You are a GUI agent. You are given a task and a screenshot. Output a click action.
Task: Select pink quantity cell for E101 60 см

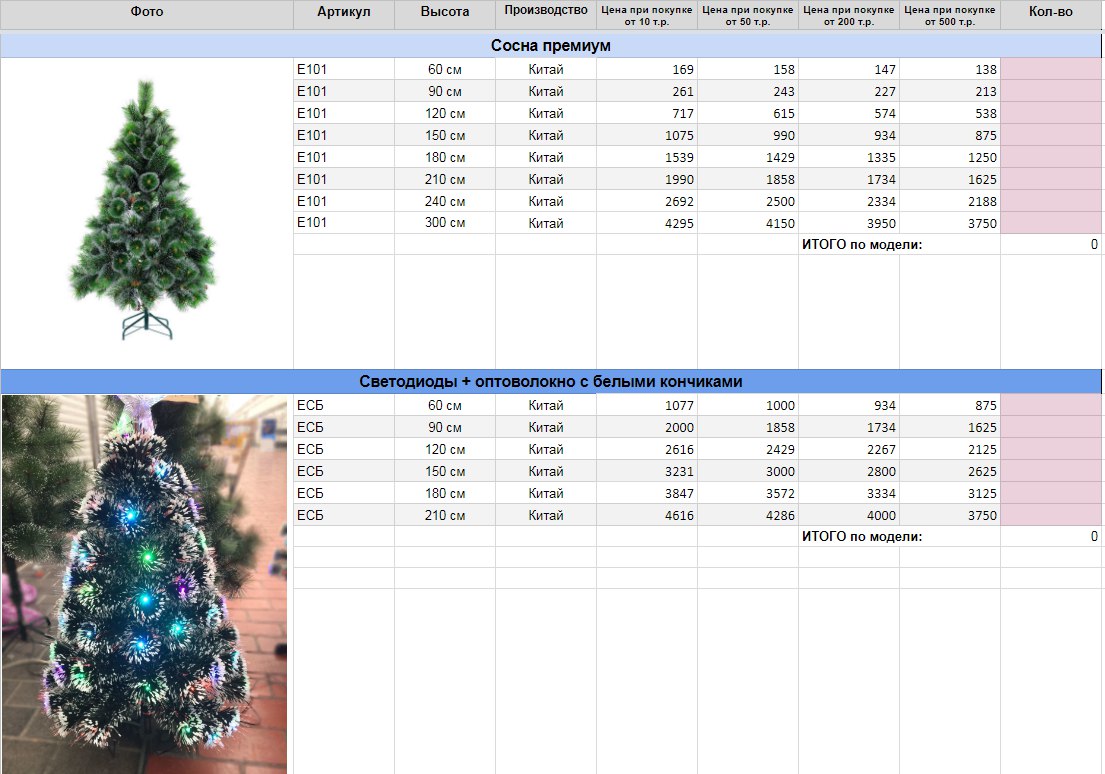pyautogui.click(x=1050, y=69)
